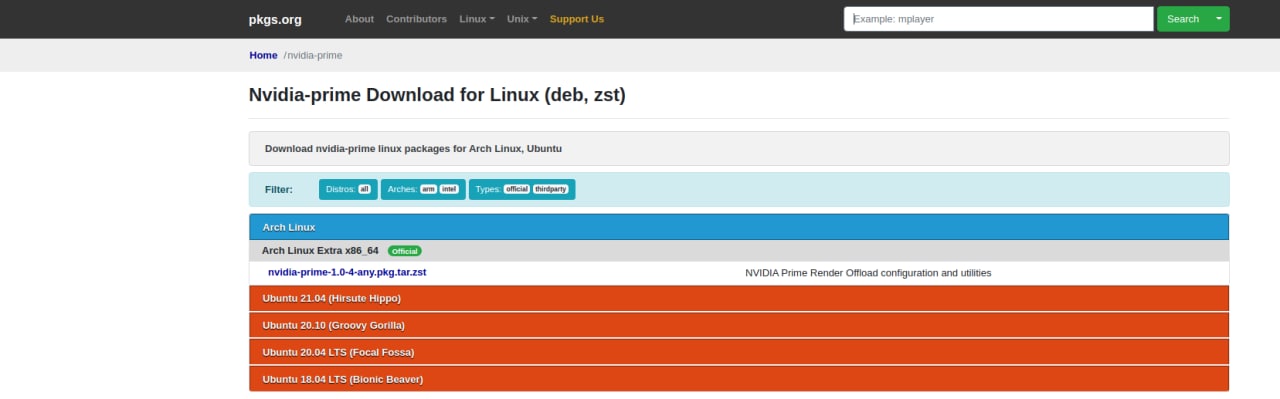The width and height of the screenshot is (1280, 399).
Task: Open the Types filter button
Action: click(x=522, y=189)
